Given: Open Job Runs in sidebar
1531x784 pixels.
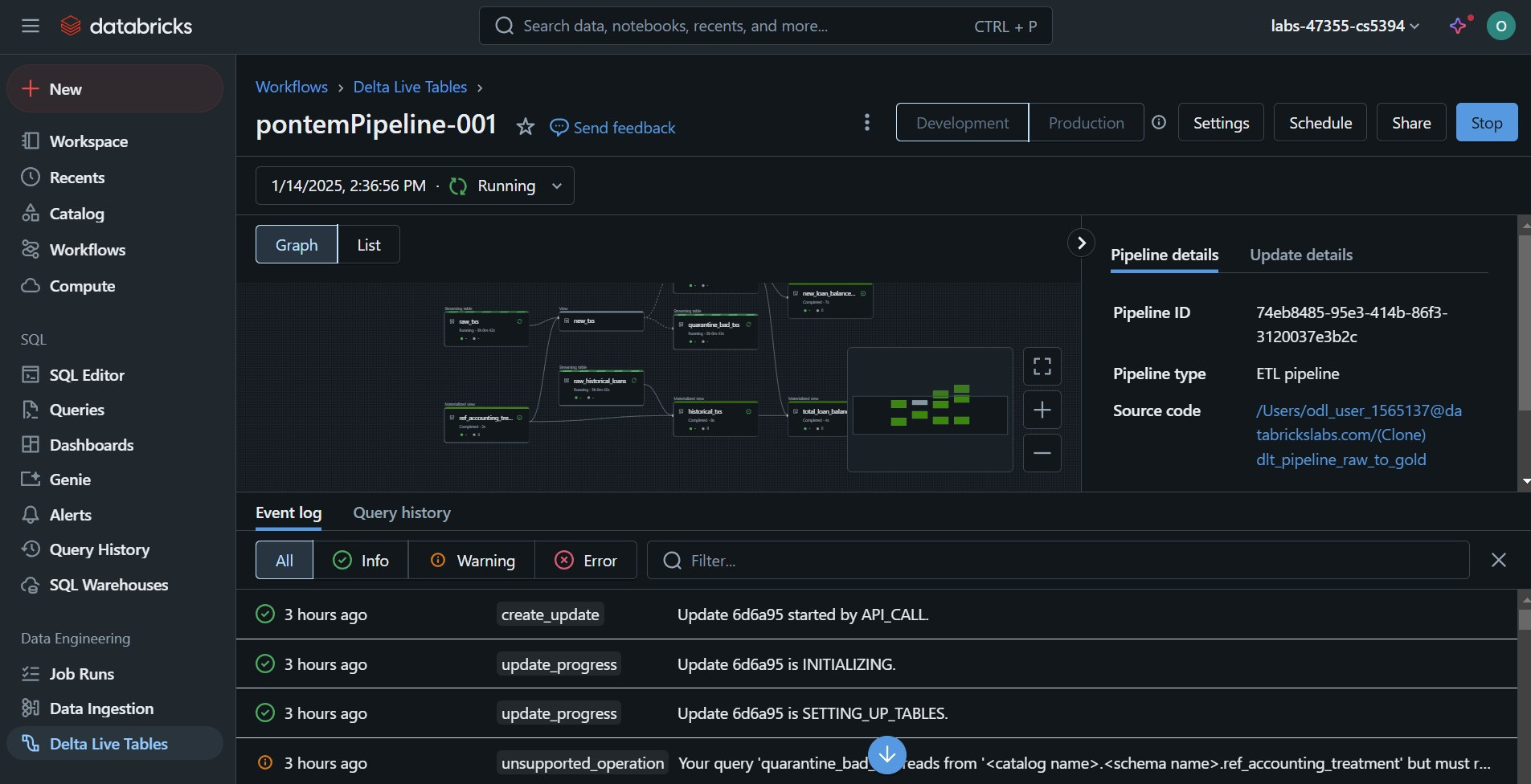Looking at the screenshot, I should 115,674.
